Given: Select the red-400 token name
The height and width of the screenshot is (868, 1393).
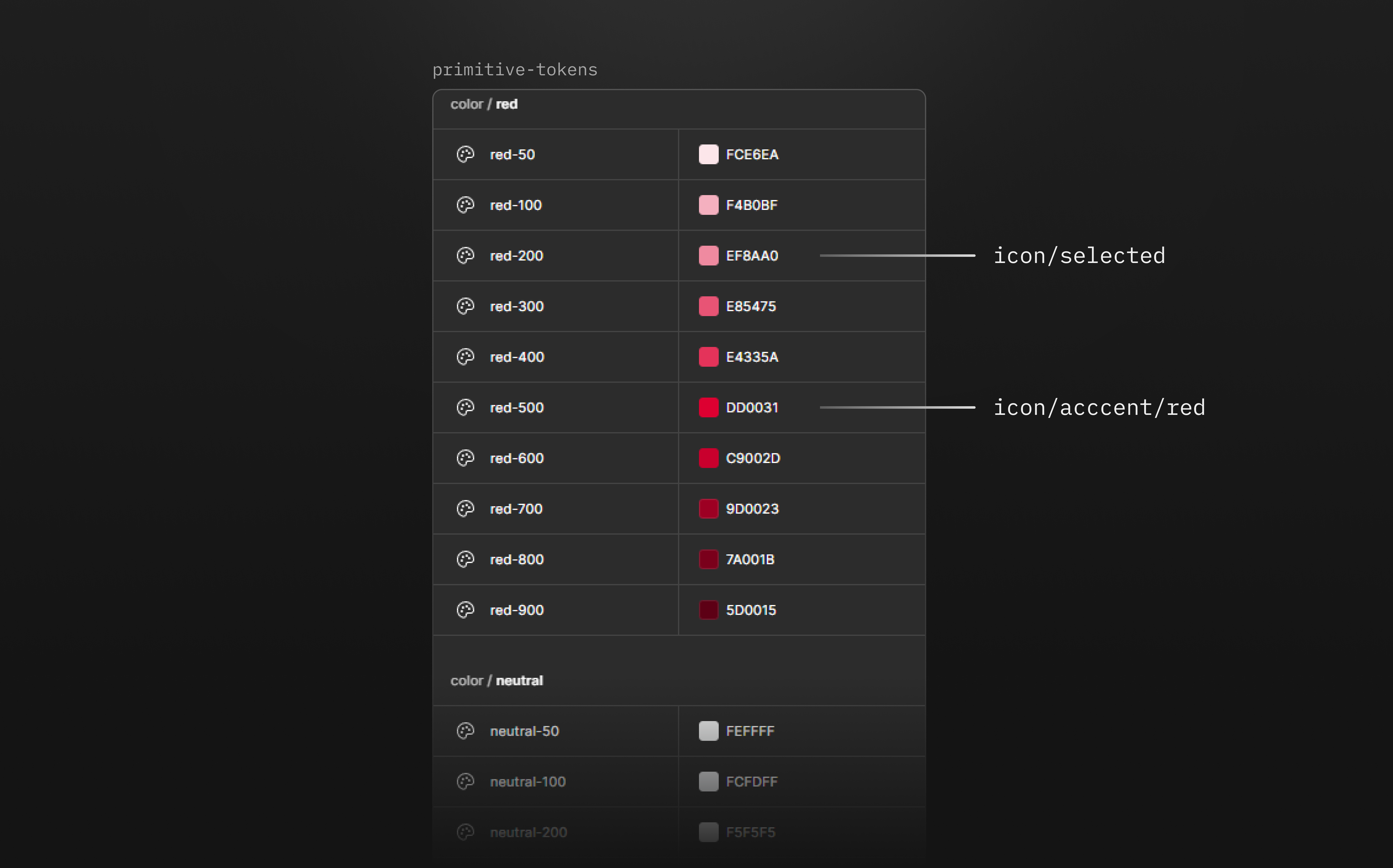Looking at the screenshot, I should [517, 357].
